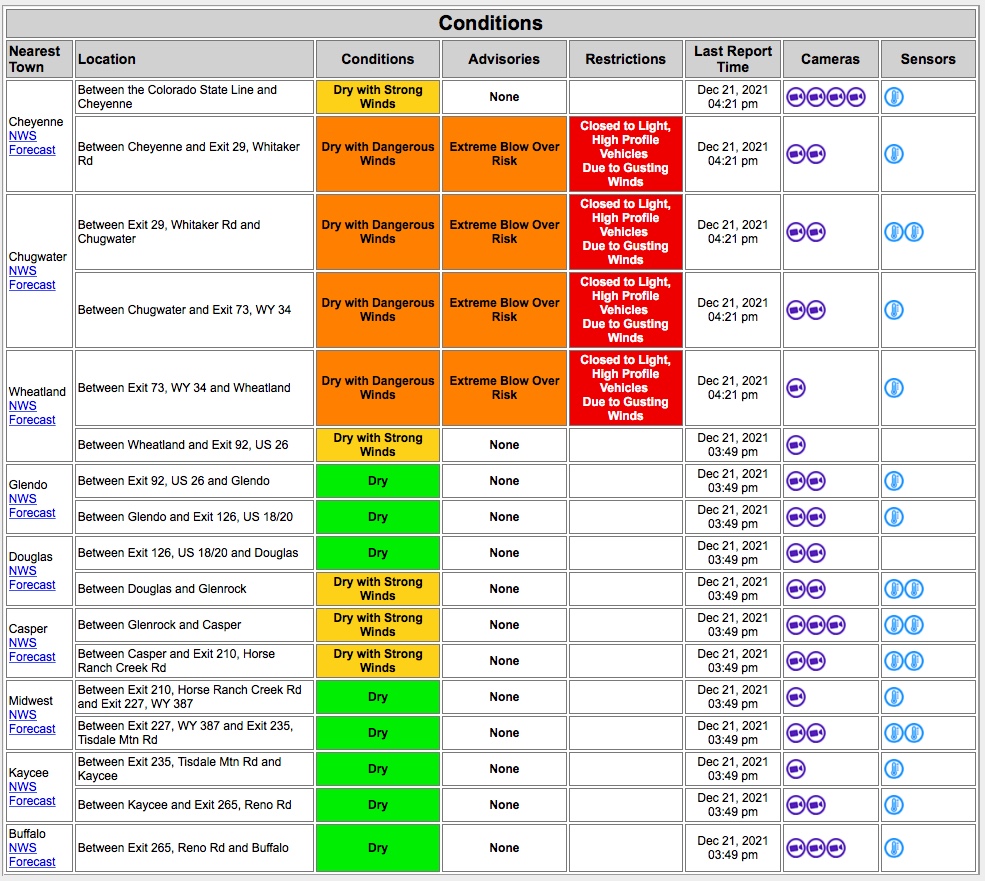This screenshot has width=985, height=881.
Task: Click the Conditions column header
Action: pos(378,59)
